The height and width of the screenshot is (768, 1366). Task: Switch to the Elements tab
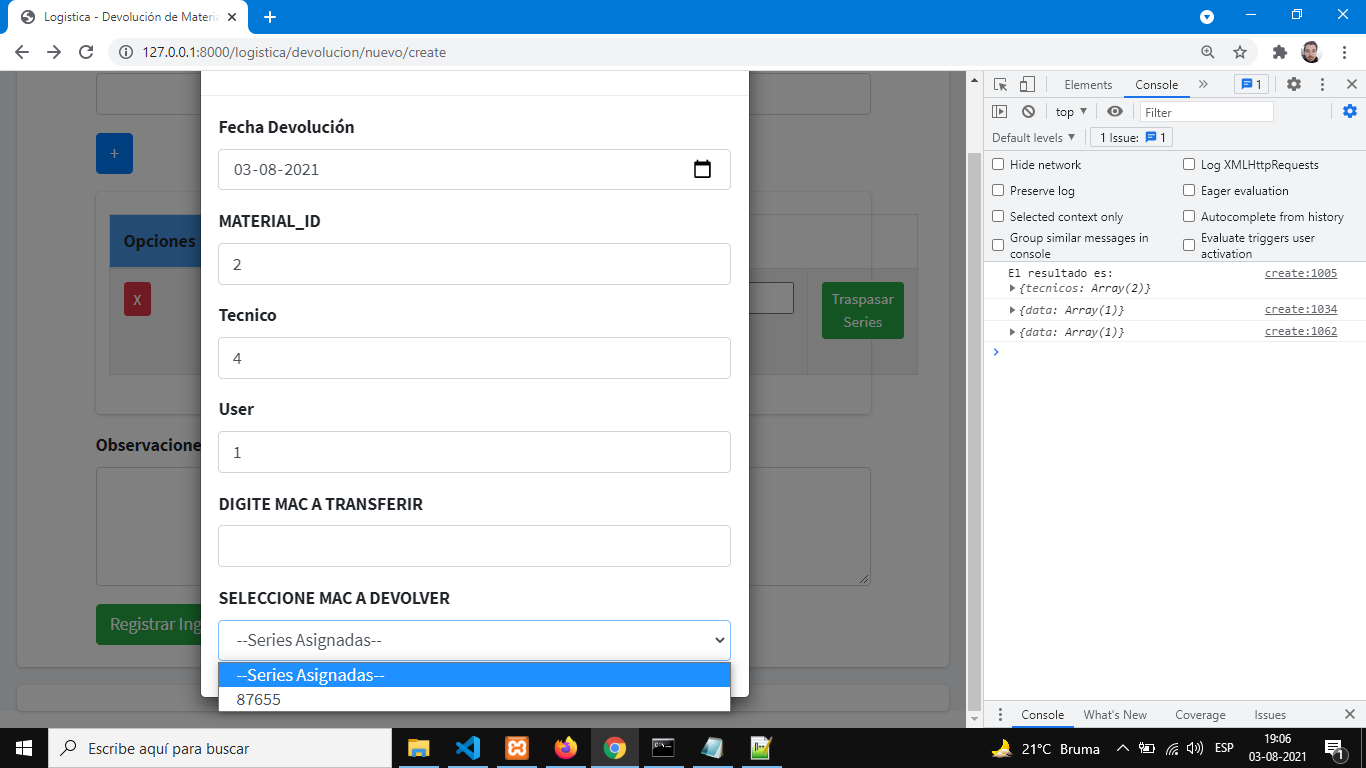[x=1088, y=85]
